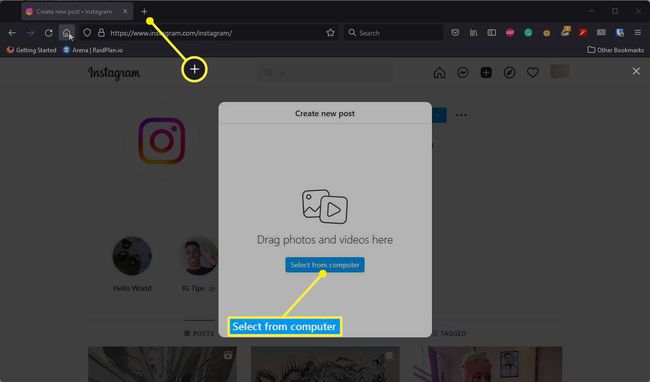Viewport: 650px width, 382px height.
Task: Open the Getting Started bookmark
Action: click(x=32, y=50)
